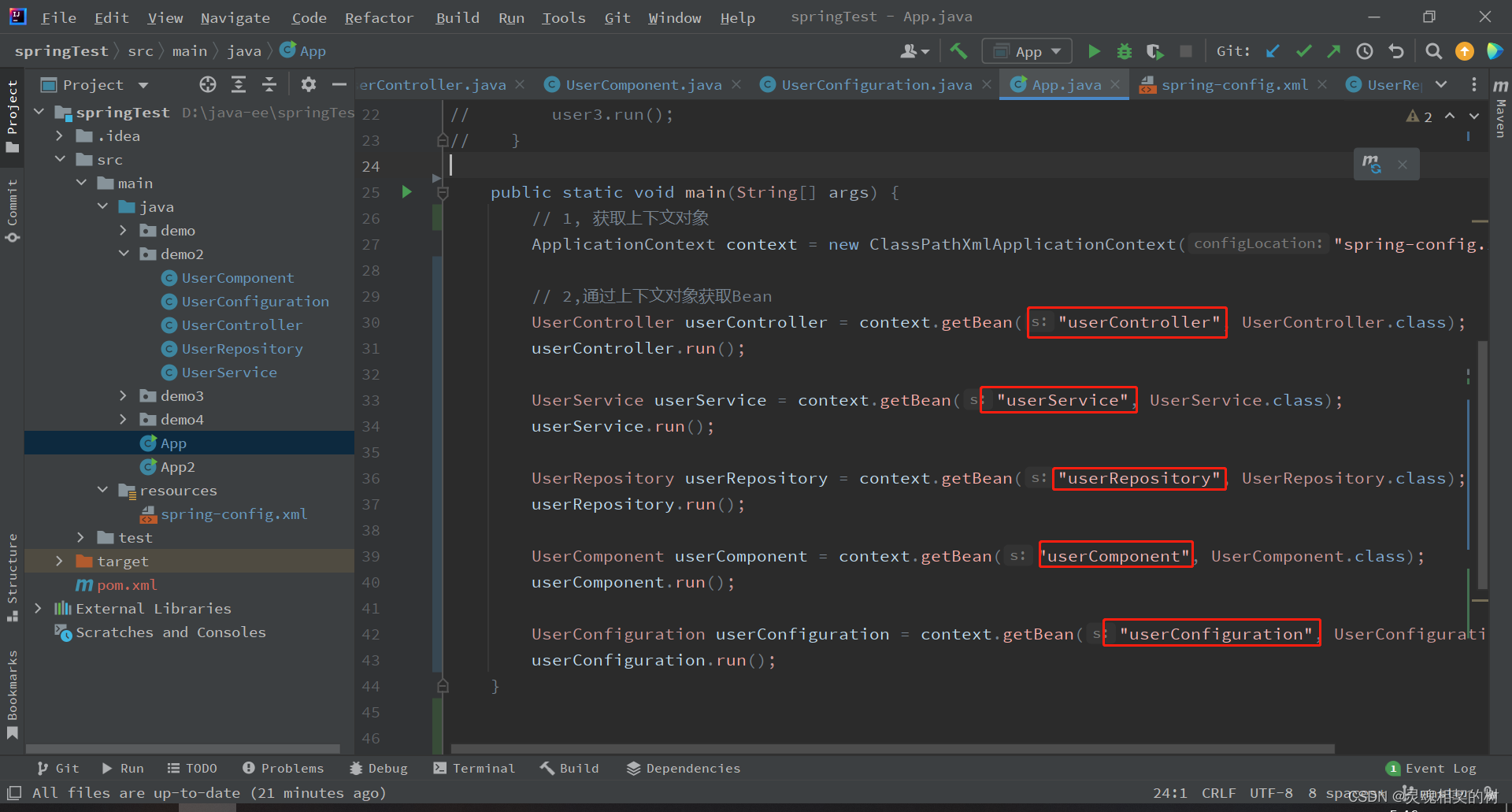Run App with Coverage icon

[1154, 51]
